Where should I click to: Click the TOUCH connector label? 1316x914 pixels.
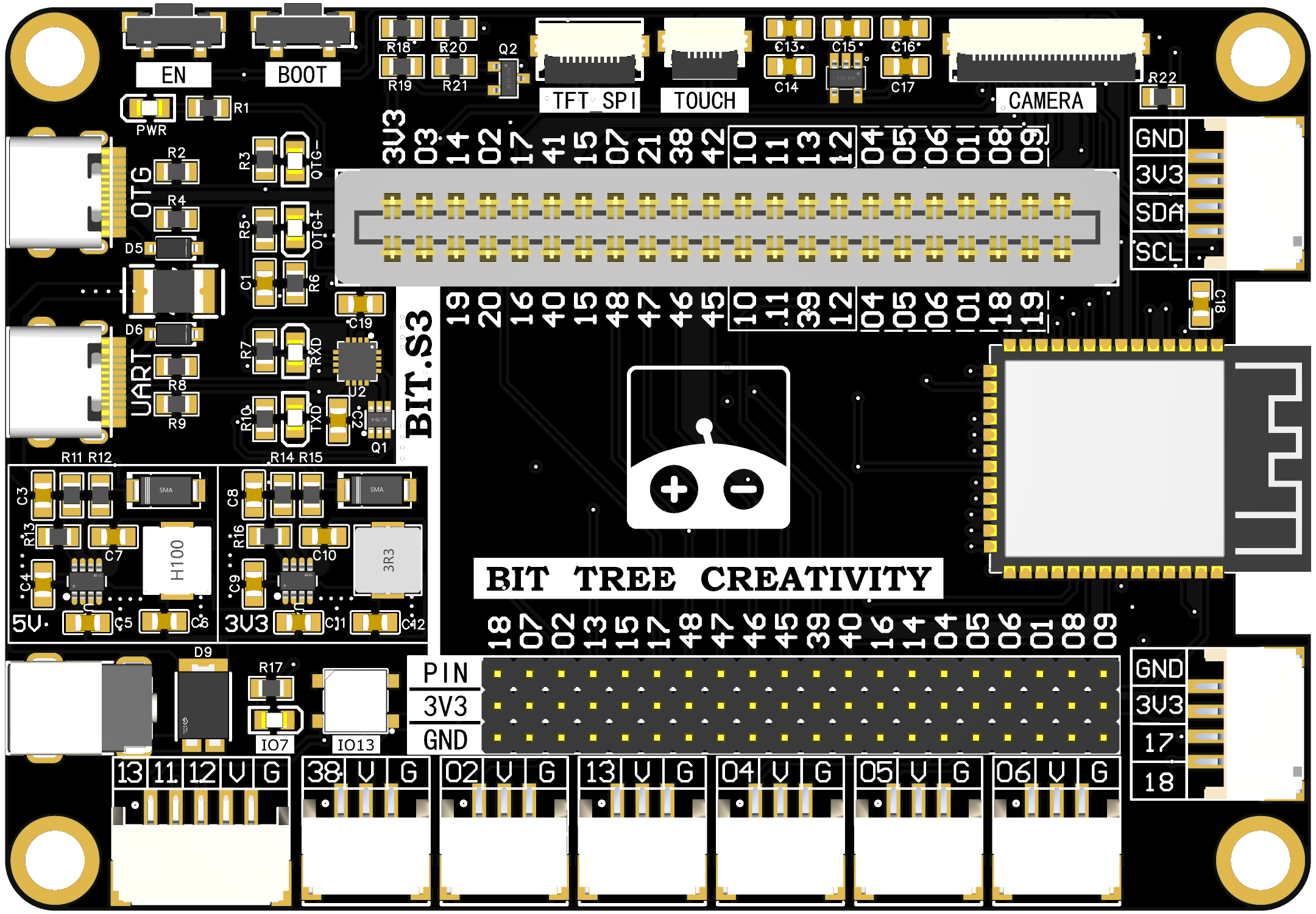pos(704,100)
